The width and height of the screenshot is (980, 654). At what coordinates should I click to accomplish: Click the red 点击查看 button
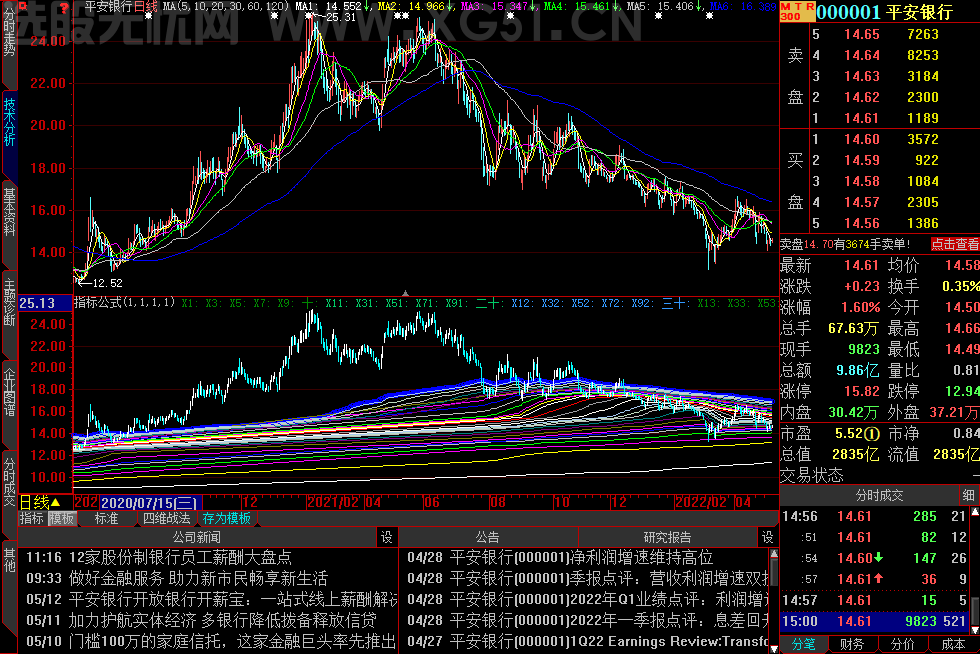954,244
